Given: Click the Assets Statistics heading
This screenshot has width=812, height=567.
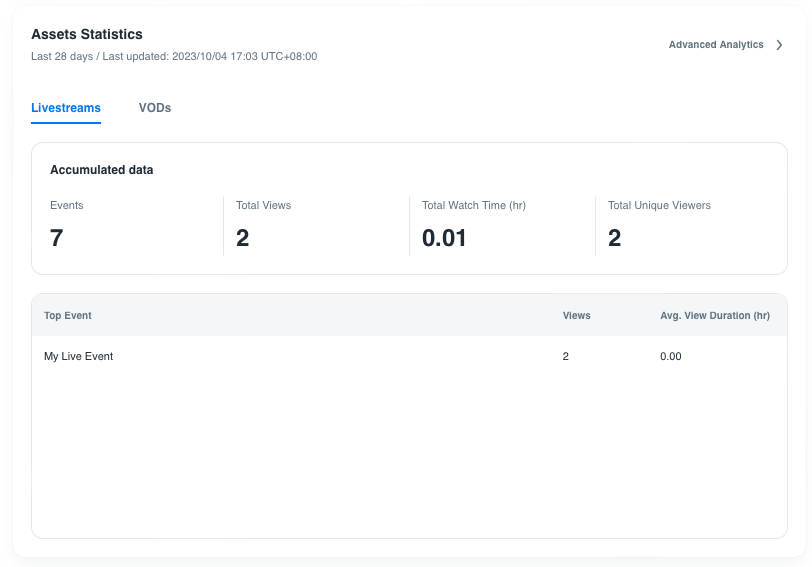Looking at the screenshot, I should pos(87,34).
